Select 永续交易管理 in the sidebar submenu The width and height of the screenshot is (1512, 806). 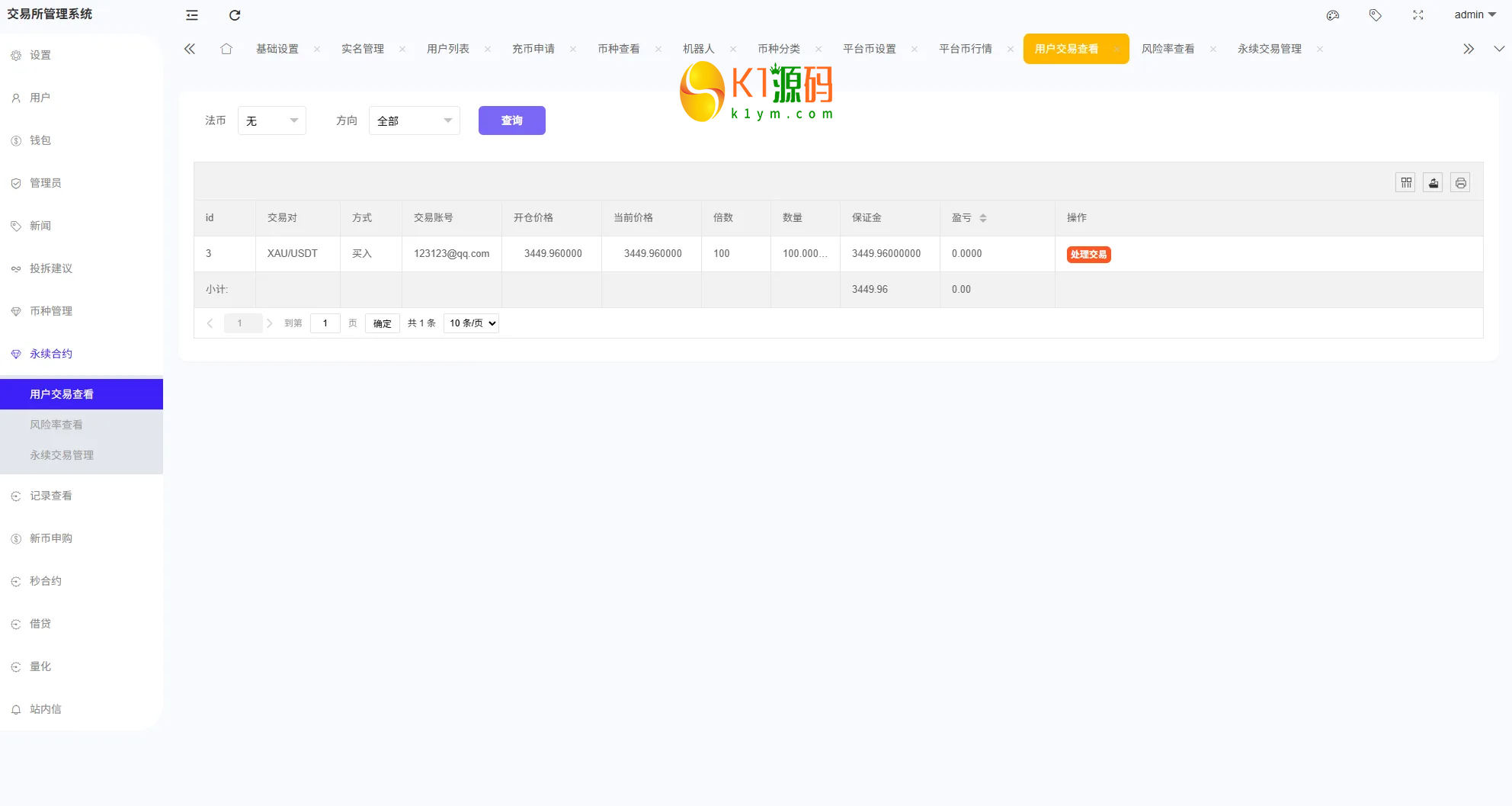point(82,455)
